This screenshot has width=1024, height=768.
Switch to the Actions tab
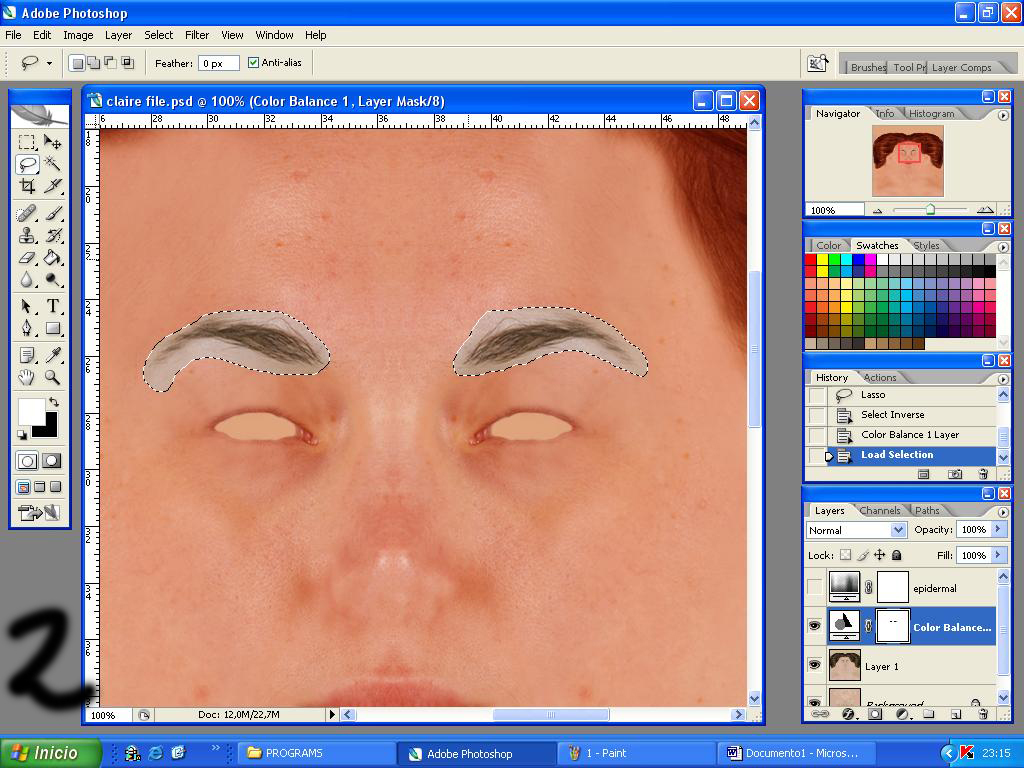[x=880, y=377]
